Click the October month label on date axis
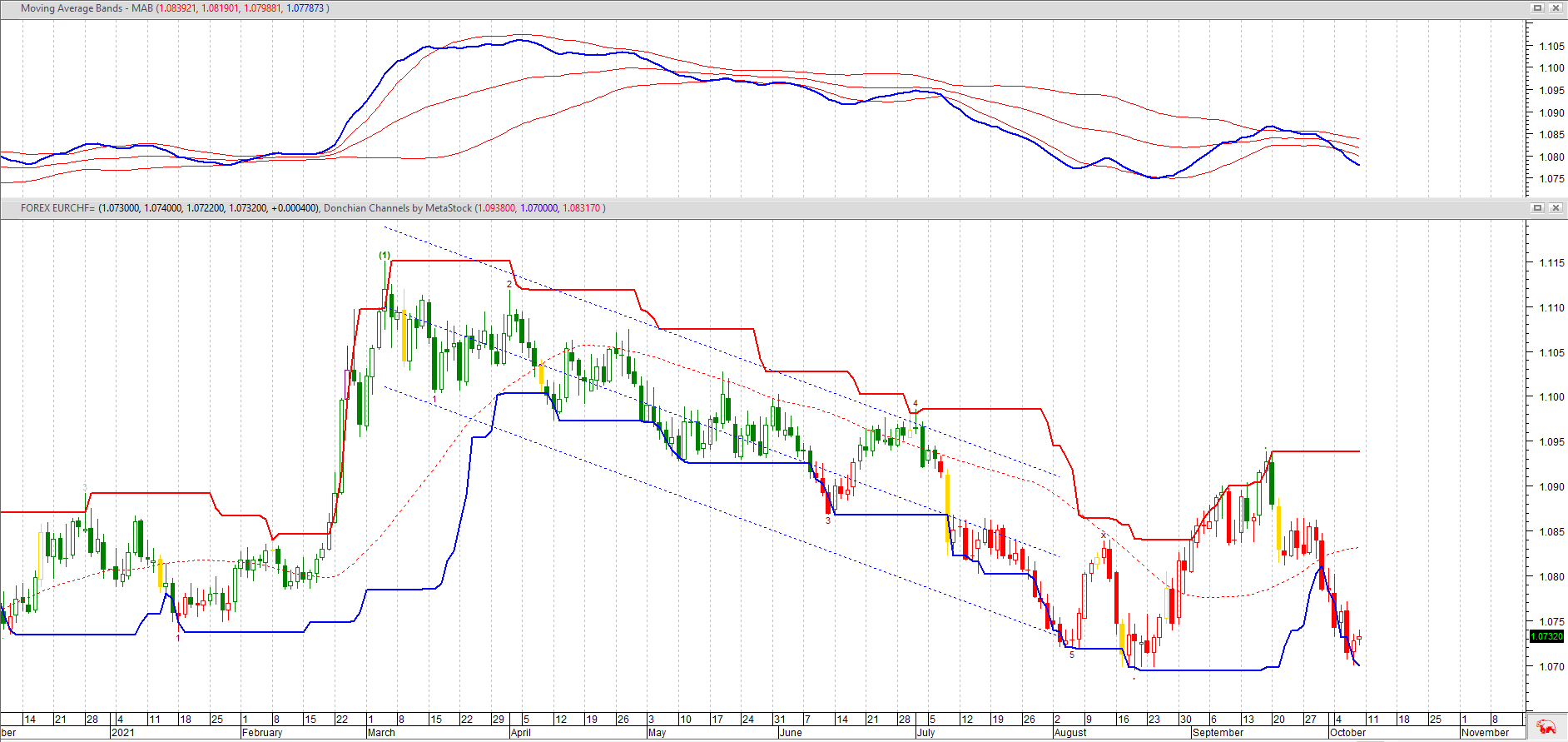This screenshot has height=742, width=1568. coord(1347,733)
